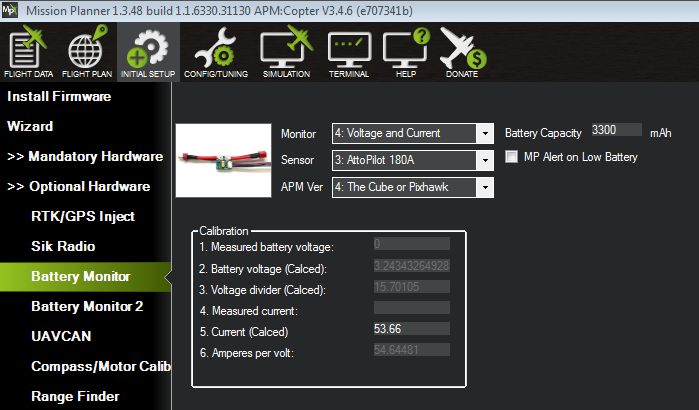Viewport: 699px width, 410px height.
Task: Open the Monitor dropdown arrow
Action: [485, 133]
